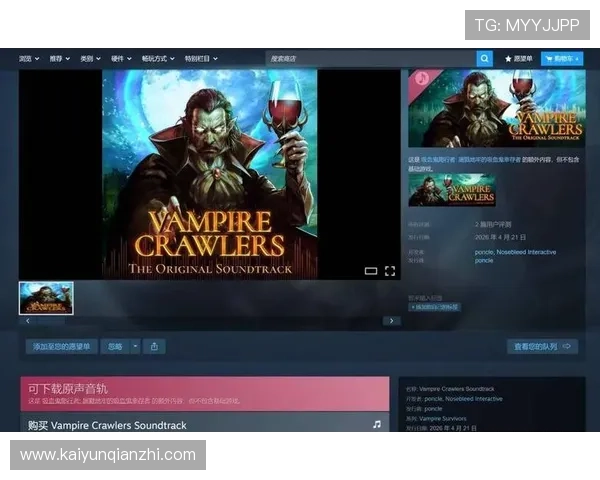Screen dimensions: 600x480
Task: Click the music note soundtrack icon
Action: coord(377,424)
